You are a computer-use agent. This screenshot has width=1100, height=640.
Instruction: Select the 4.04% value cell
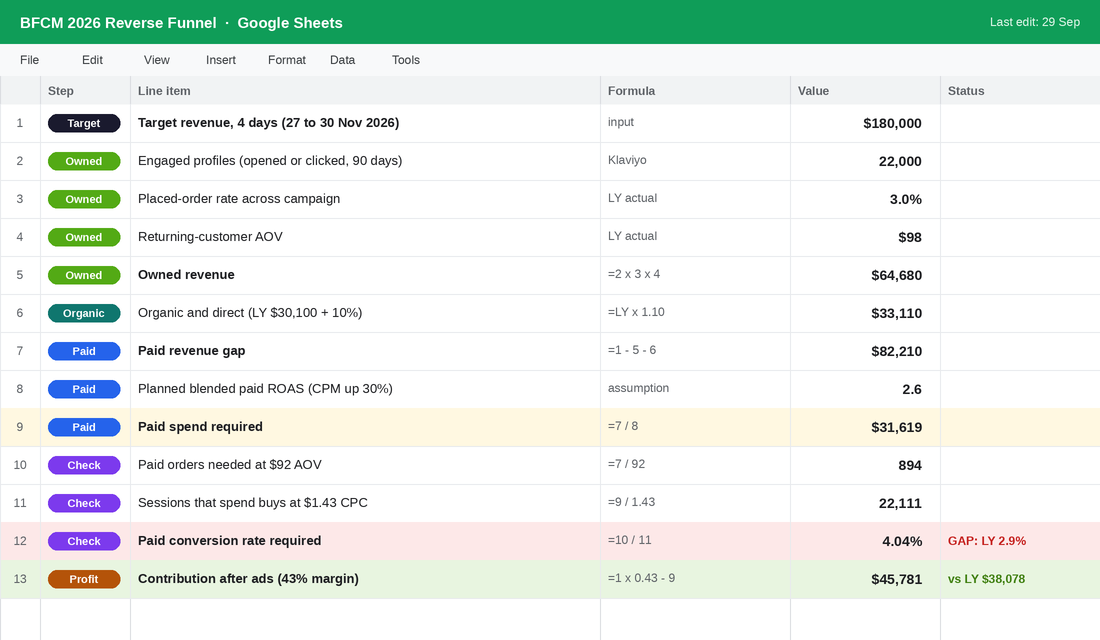pyautogui.click(x=865, y=541)
